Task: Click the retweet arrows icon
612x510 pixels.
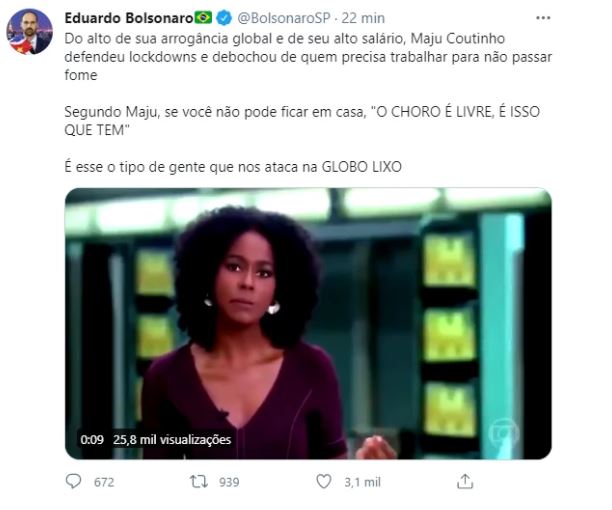Action: tap(199, 482)
